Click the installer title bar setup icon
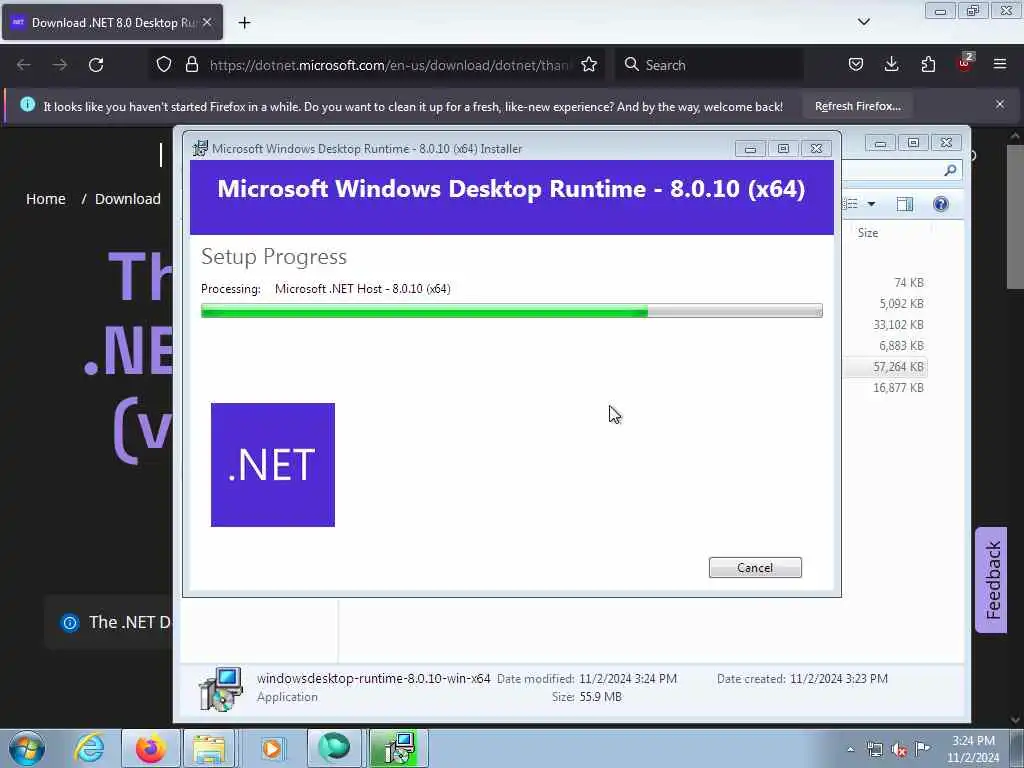 point(200,148)
